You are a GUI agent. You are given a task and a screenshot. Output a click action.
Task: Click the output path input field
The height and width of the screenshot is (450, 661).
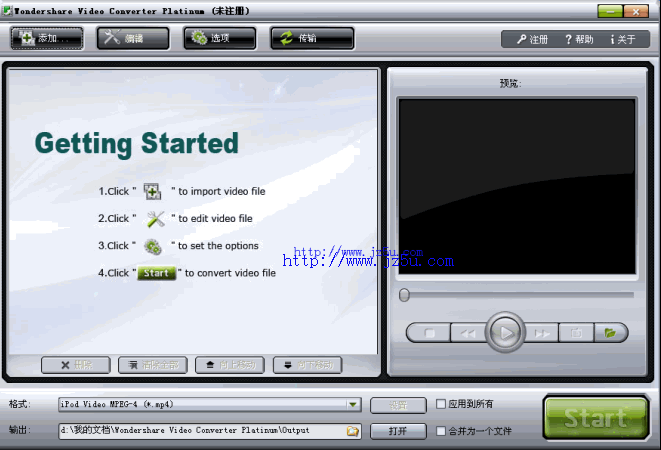[210, 431]
